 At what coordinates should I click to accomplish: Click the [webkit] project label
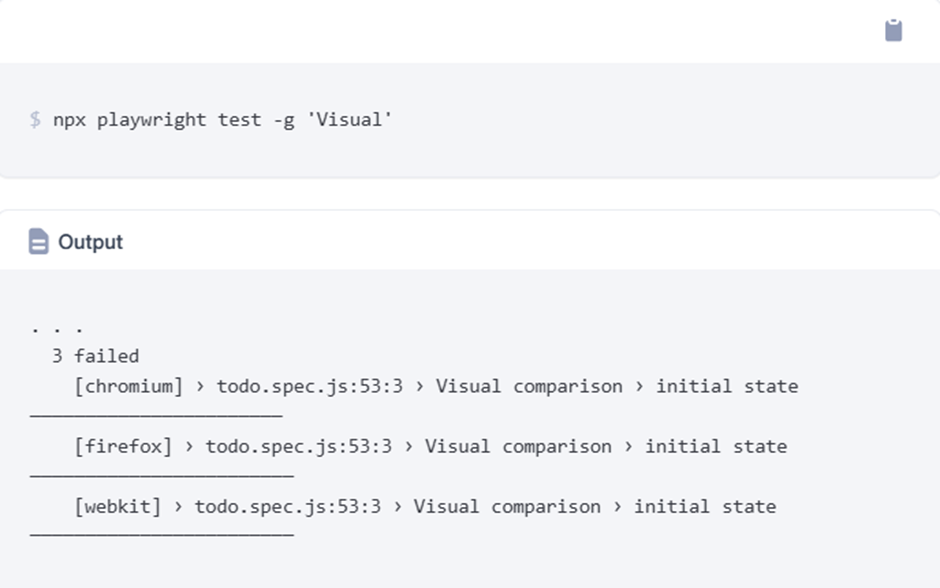pos(117,506)
